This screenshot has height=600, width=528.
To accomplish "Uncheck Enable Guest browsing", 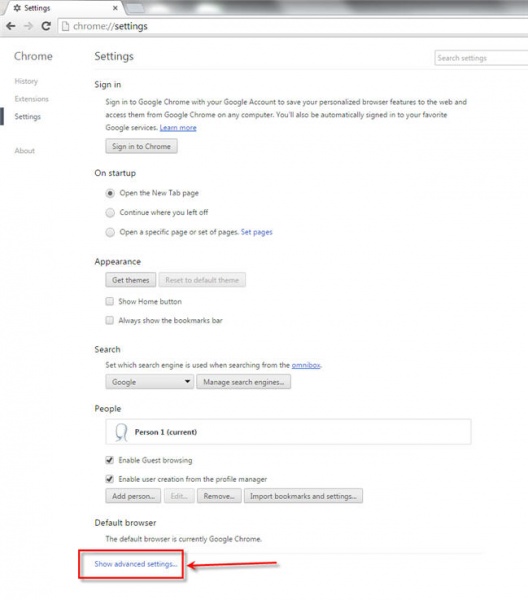I will pos(110,460).
